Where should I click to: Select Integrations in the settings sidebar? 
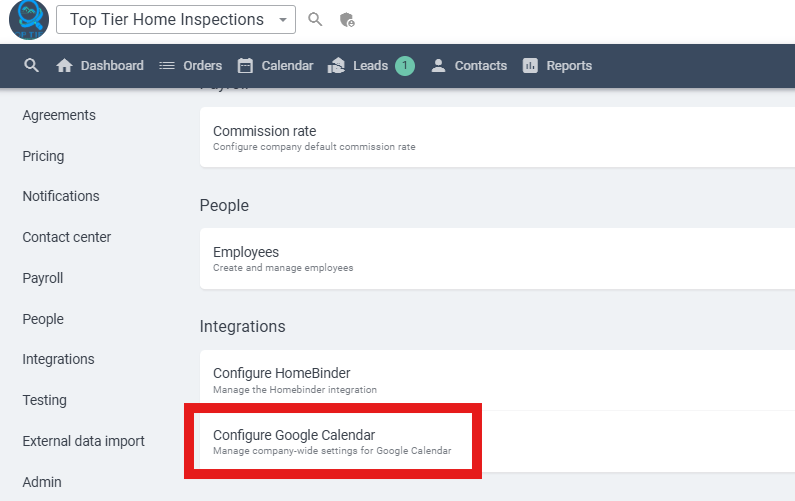58,360
